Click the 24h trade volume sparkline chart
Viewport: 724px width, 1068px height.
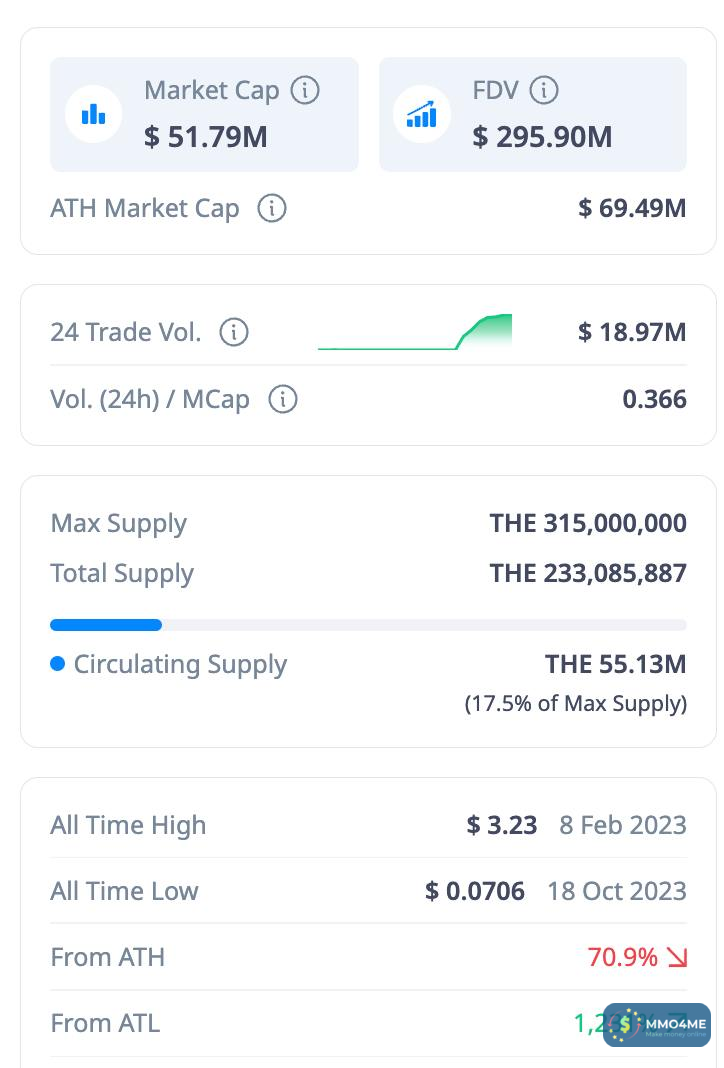tap(414, 332)
